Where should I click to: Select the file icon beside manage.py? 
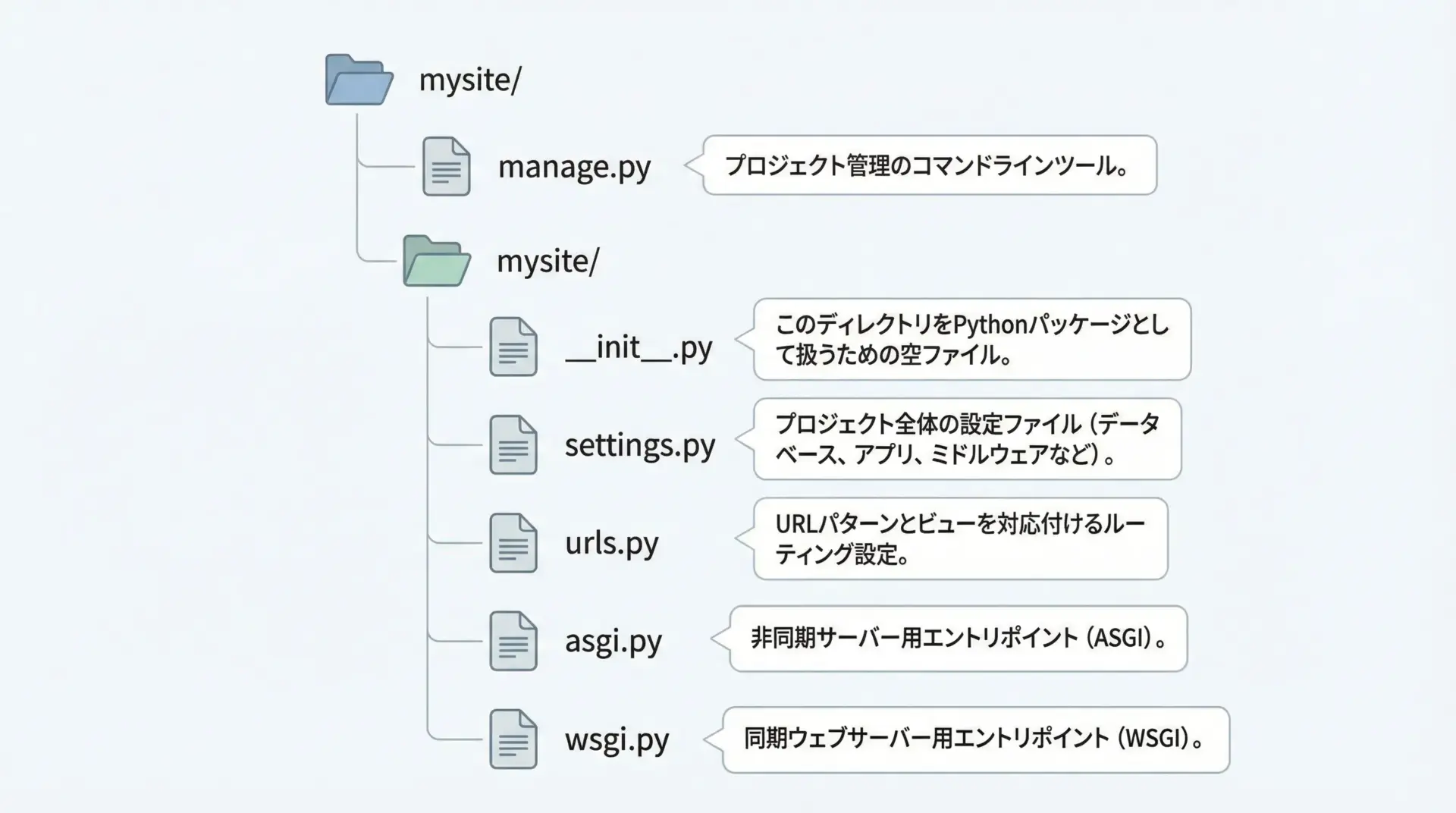click(x=446, y=166)
